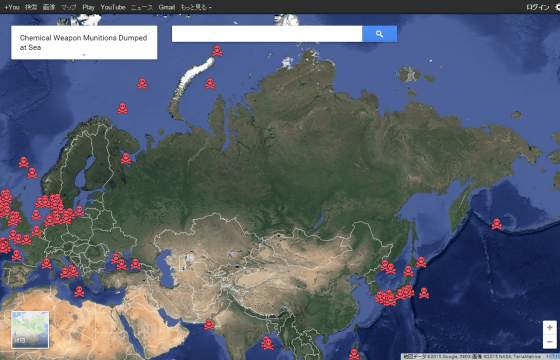Expand the Chemical Weapon Munitions panel arrow
The width and height of the screenshot is (560, 360).
(84, 55)
